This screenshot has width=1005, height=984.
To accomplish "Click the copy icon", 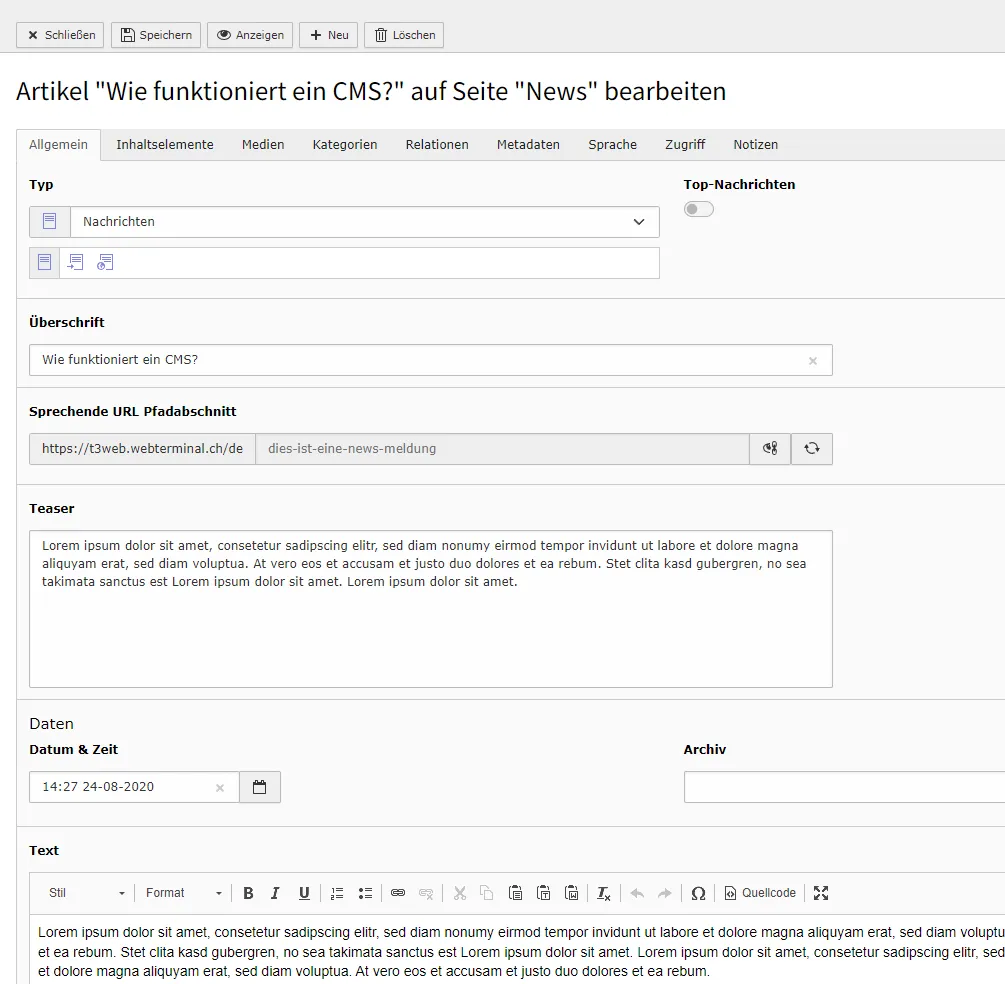I will pyautogui.click(x=487, y=893).
